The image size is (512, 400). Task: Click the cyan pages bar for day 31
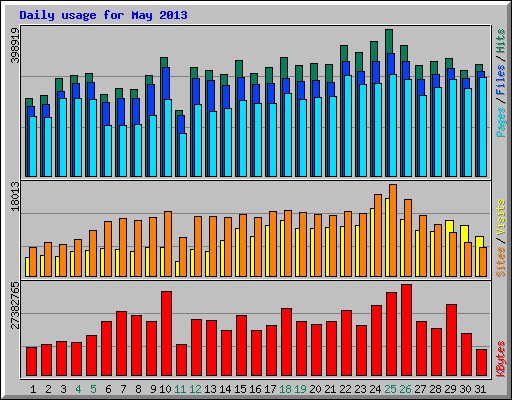[x=483, y=127]
